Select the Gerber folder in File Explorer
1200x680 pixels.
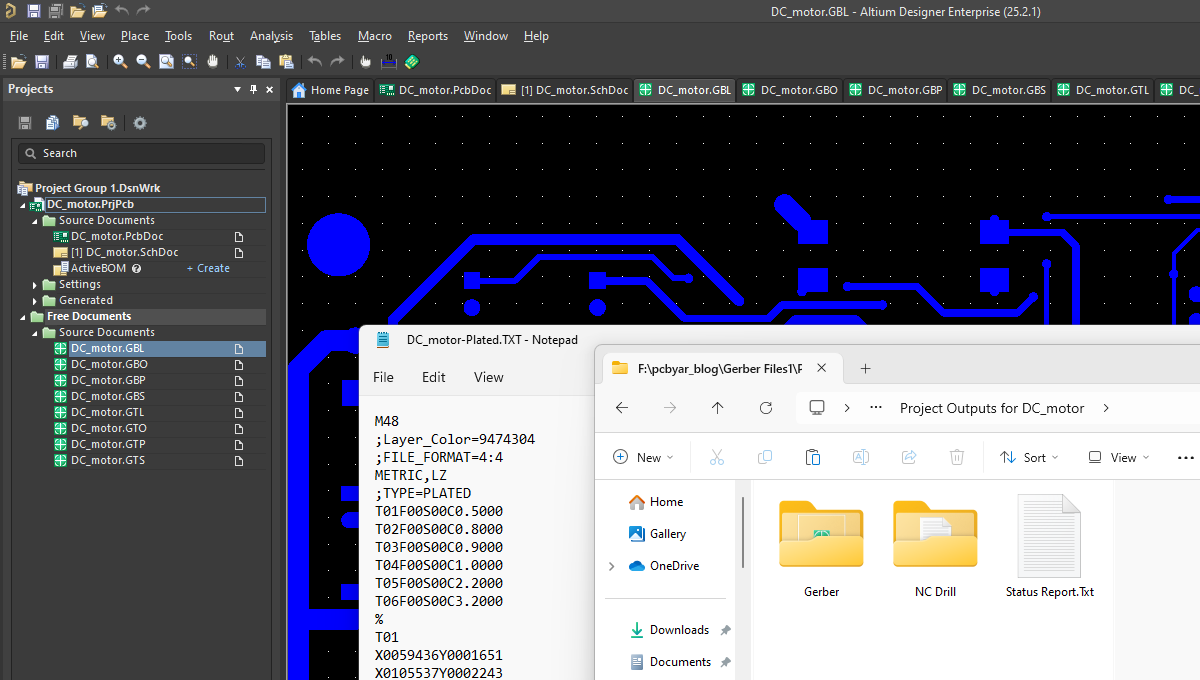821,549
